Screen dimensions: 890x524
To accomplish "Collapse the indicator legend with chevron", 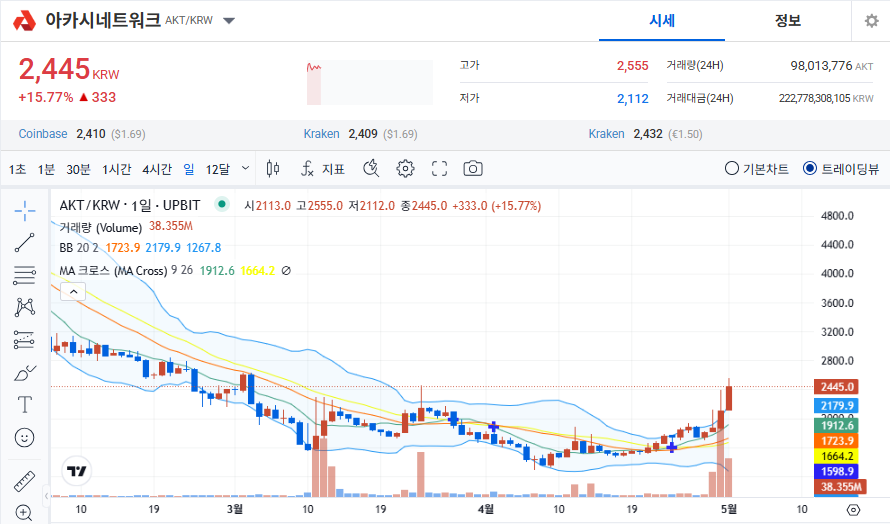I will tap(73, 291).
